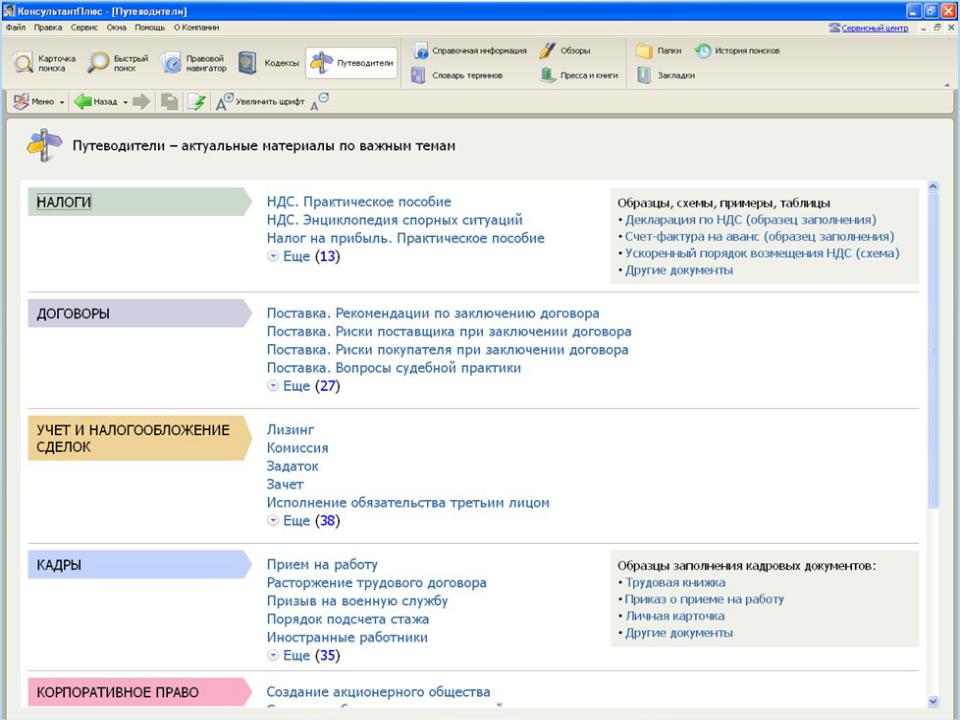Open Поставка. Риски покупателя link

tap(448, 350)
